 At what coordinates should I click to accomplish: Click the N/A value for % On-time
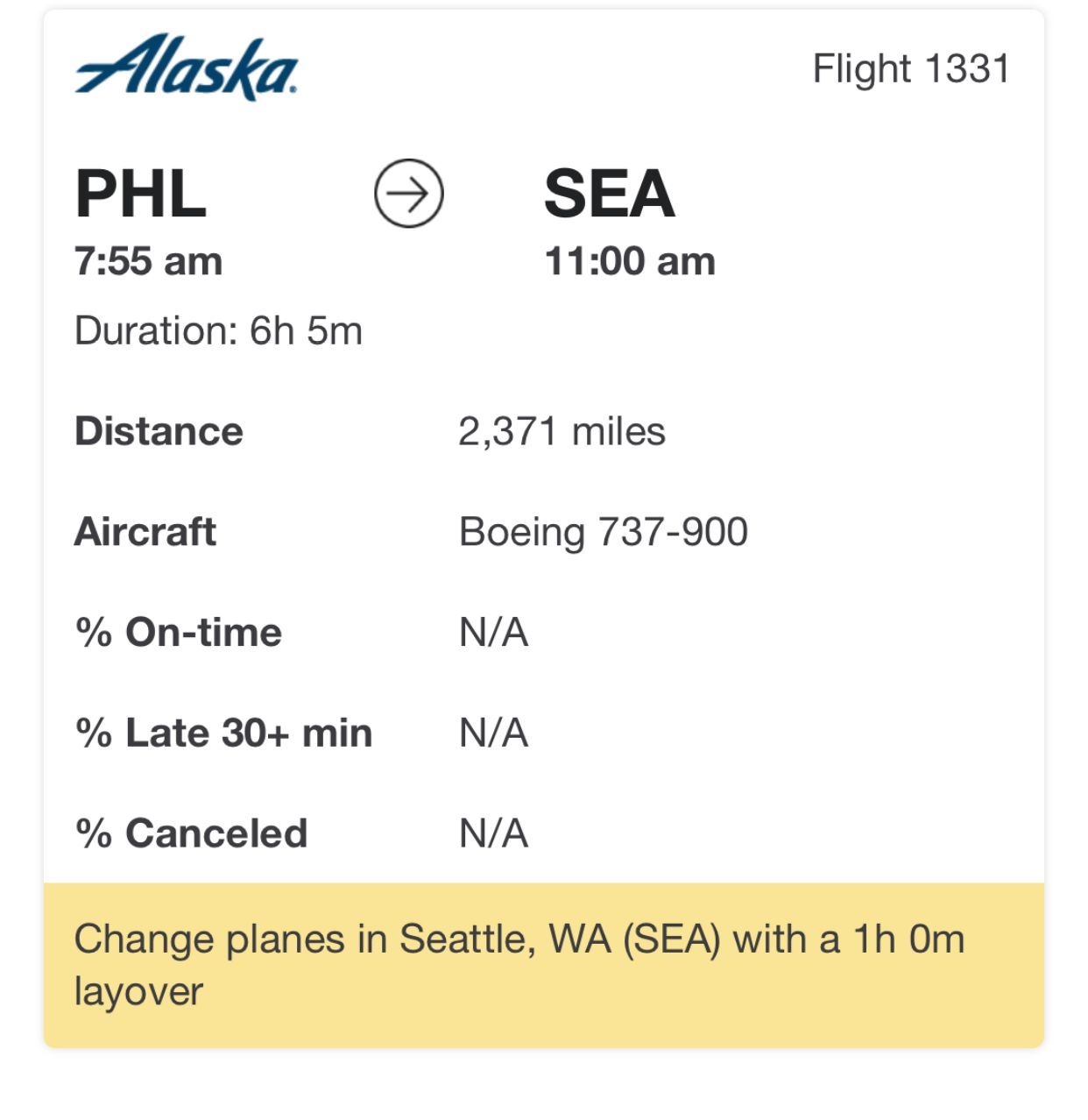494,633
